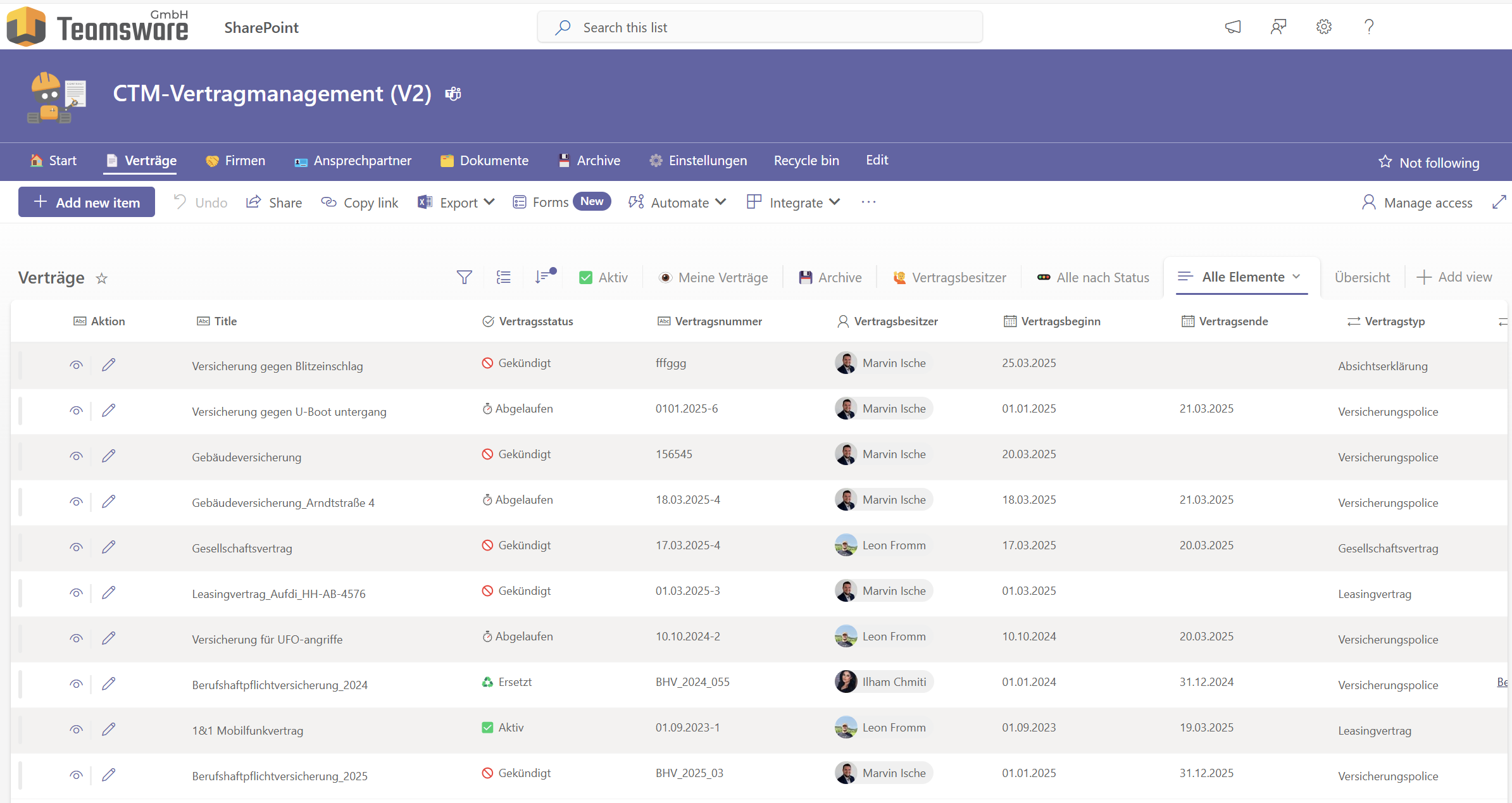Click the settings gear icon
This screenshot has height=803, width=1512.
pyautogui.click(x=1323, y=27)
